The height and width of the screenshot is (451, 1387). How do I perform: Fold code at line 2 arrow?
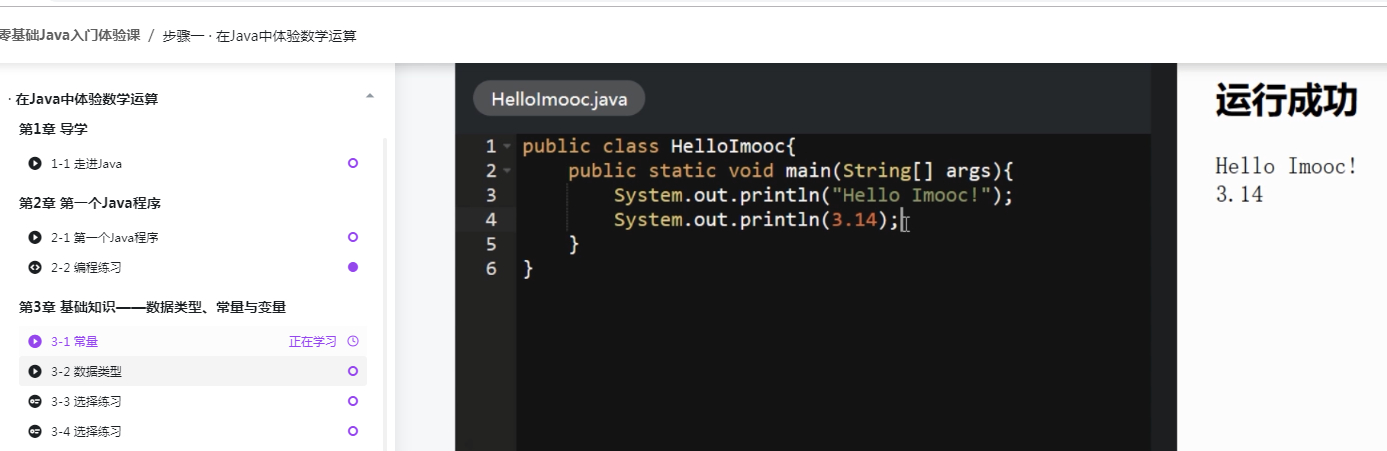[507, 170]
